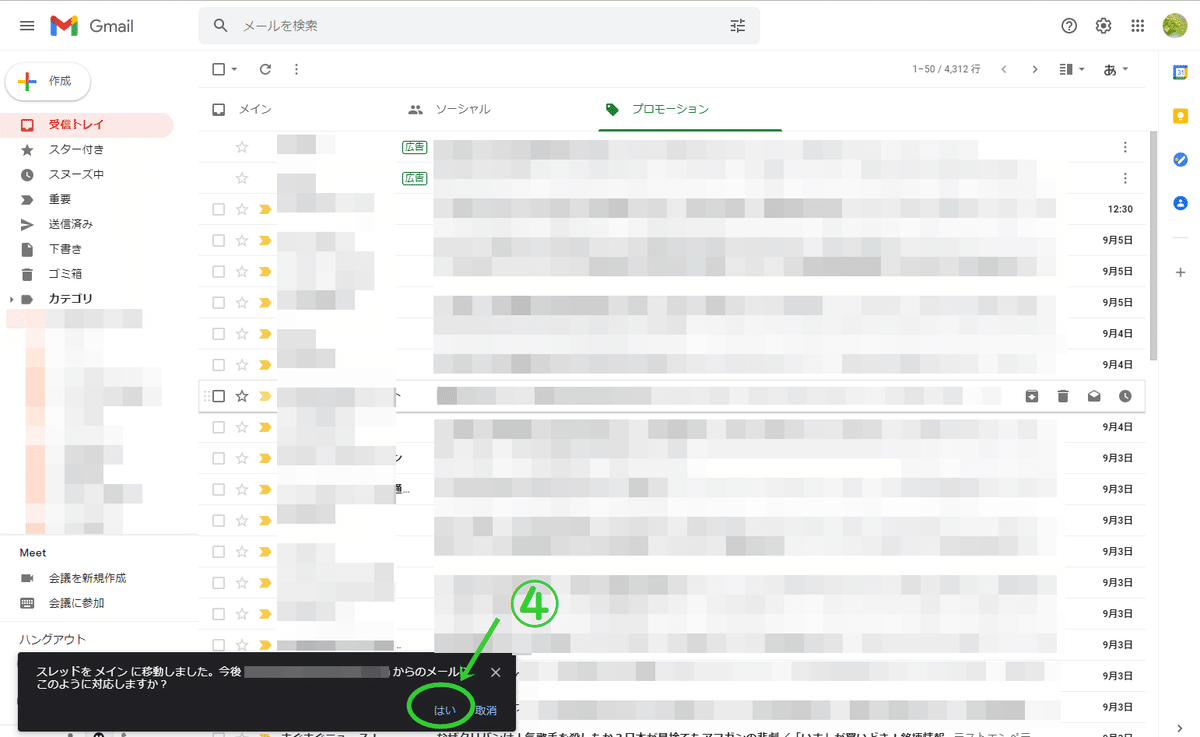Open the split-pane mode dropdown
1200x737 pixels.
pos(1072,69)
